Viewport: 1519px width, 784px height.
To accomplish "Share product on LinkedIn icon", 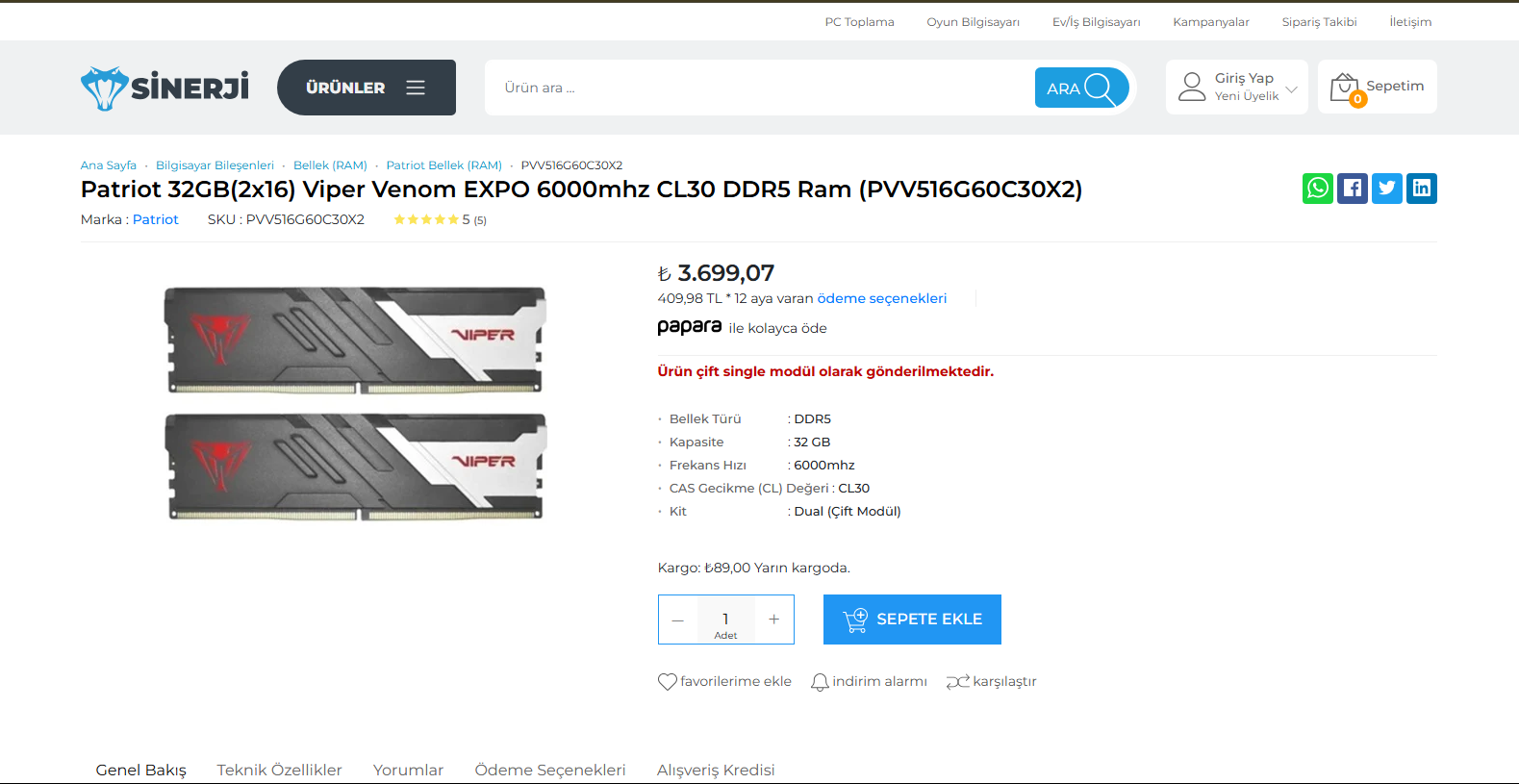I will pyautogui.click(x=1421, y=189).
